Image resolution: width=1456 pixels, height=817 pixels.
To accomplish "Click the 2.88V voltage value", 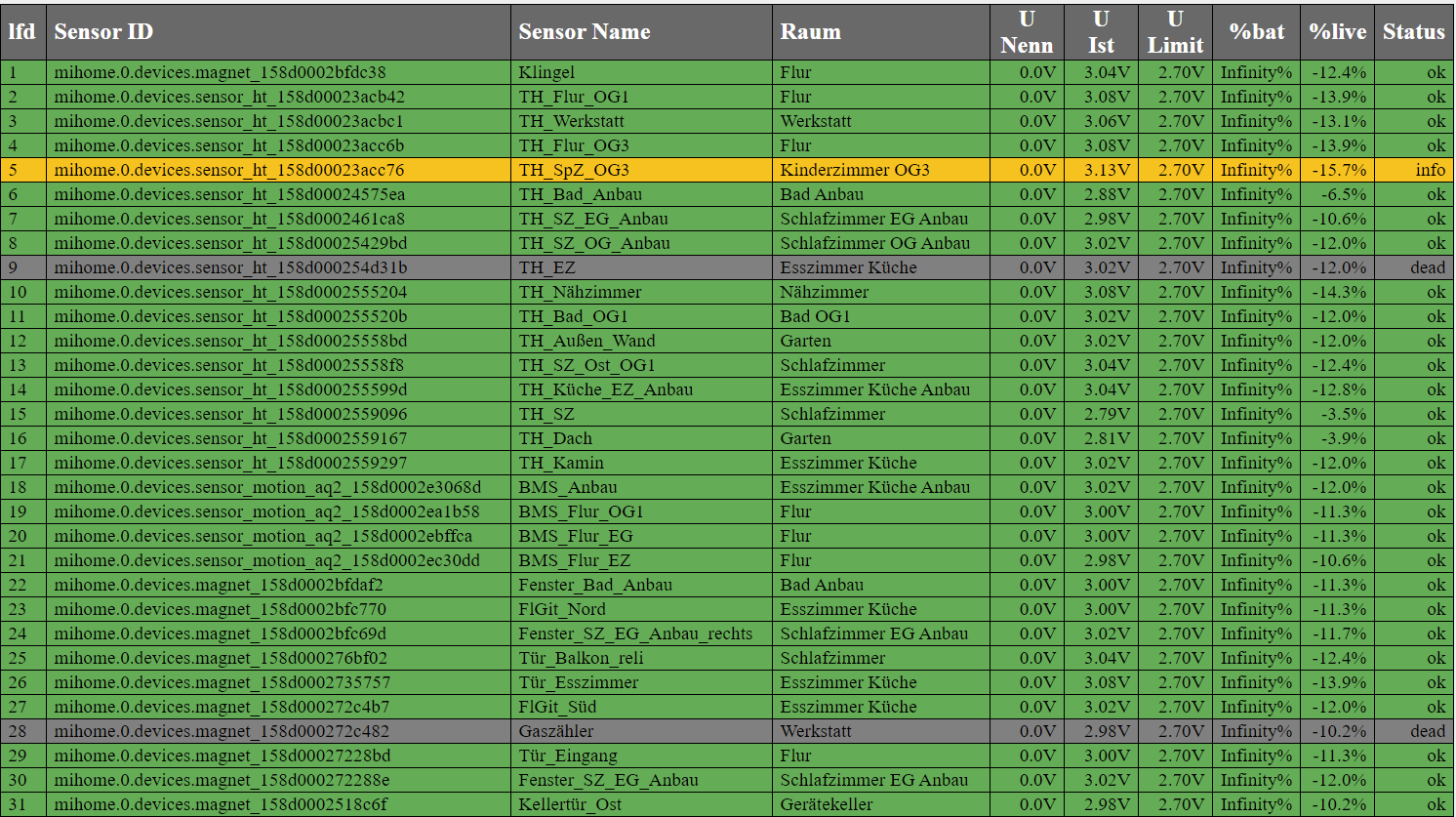I will pyautogui.click(x=1107, y=194).
